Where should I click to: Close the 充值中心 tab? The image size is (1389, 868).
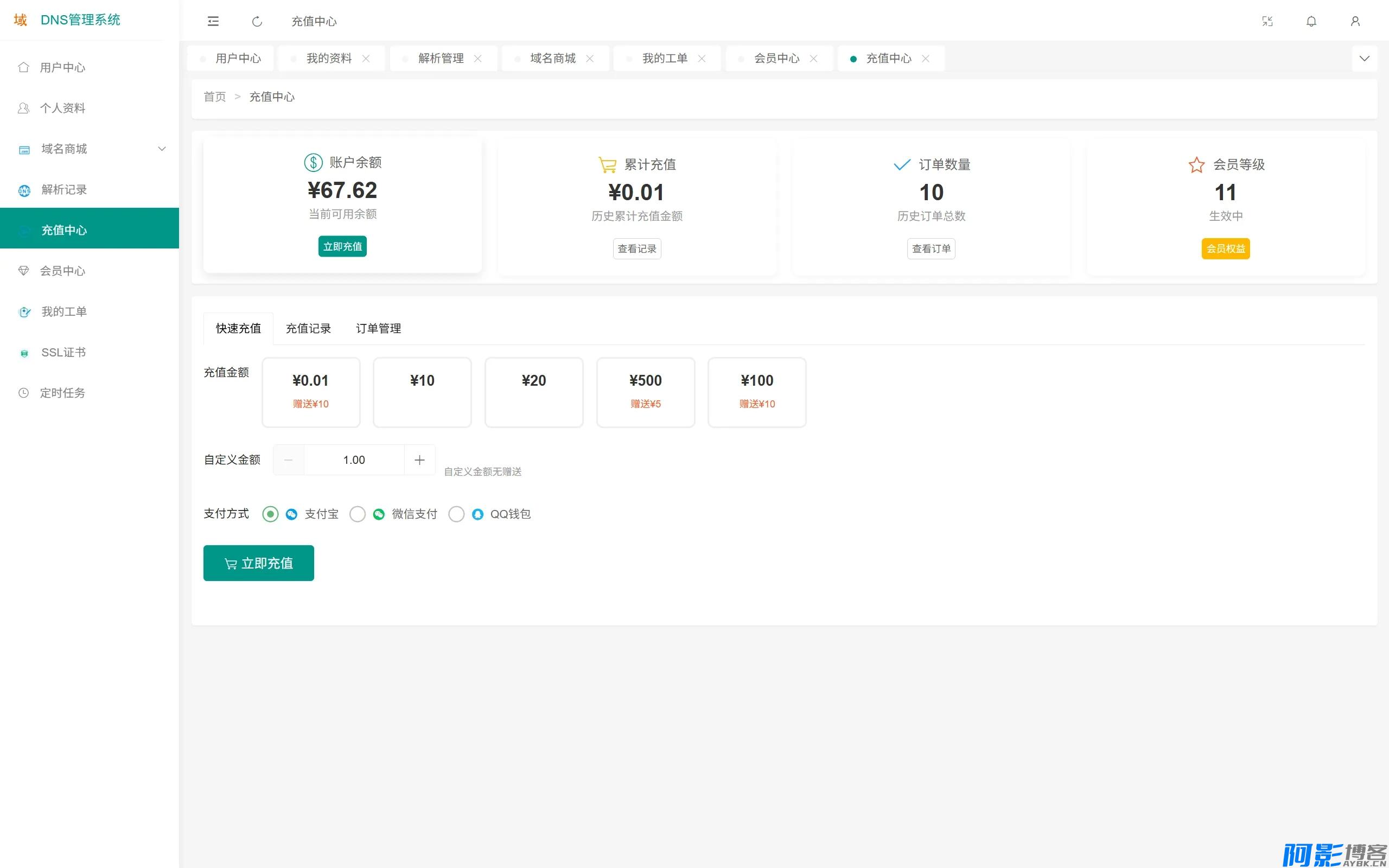(925, 59)
